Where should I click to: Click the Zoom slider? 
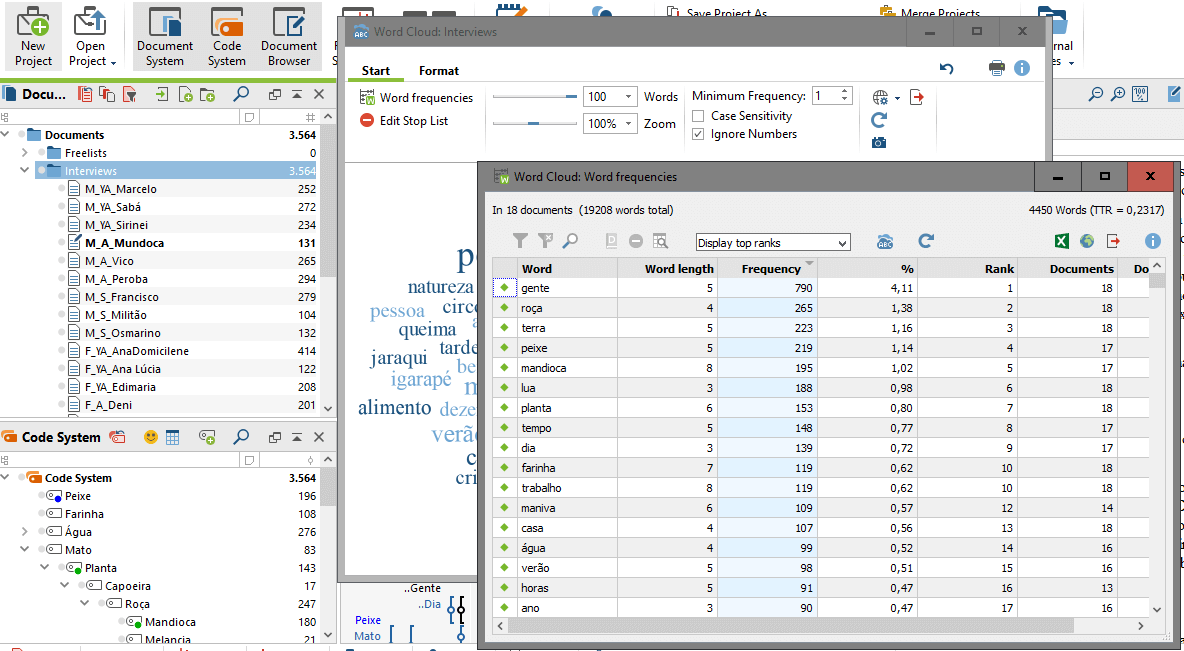click(x=535, y=123)
